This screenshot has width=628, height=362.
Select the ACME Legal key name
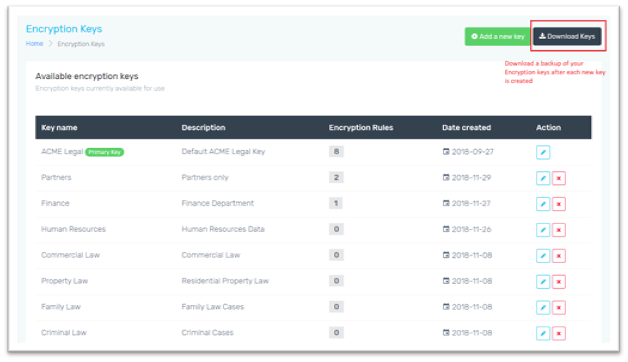pos(62,152)
